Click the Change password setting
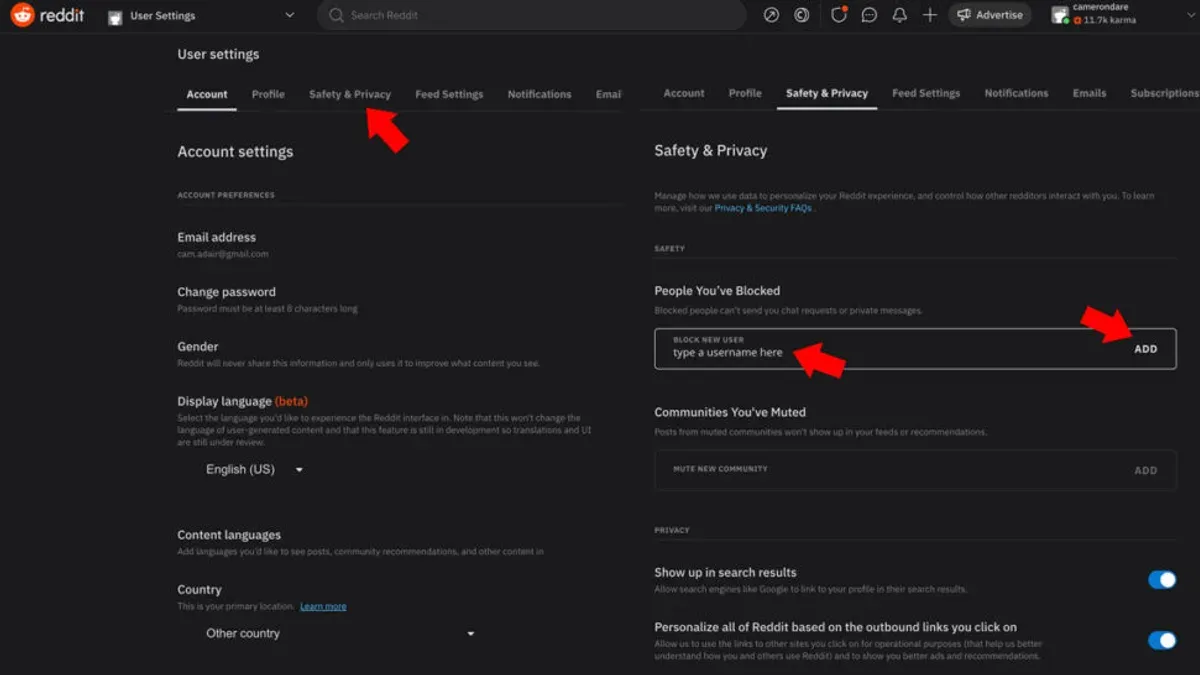Screen dimensions: 1200x675 click(227, 292)
